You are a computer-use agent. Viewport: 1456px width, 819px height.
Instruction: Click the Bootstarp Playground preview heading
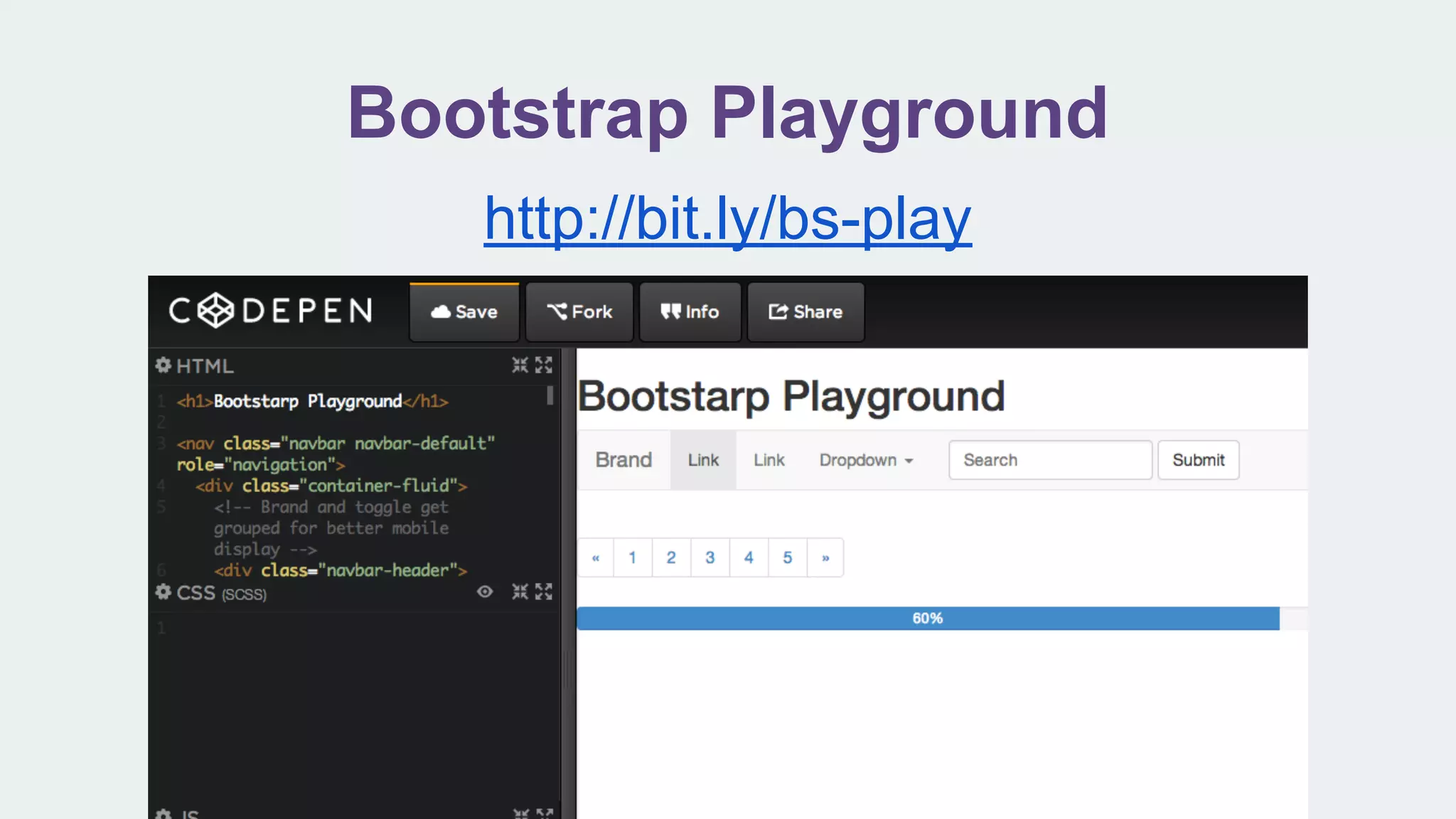[x=791, y=396]
